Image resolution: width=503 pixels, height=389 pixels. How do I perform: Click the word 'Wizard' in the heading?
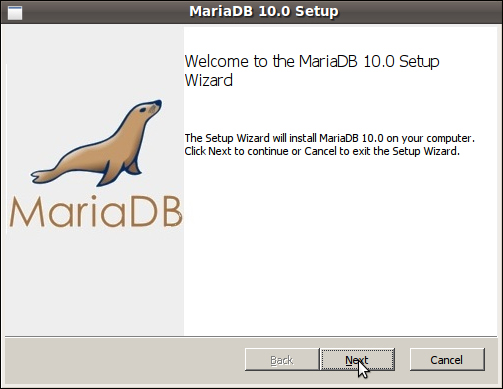pos(209,80)
